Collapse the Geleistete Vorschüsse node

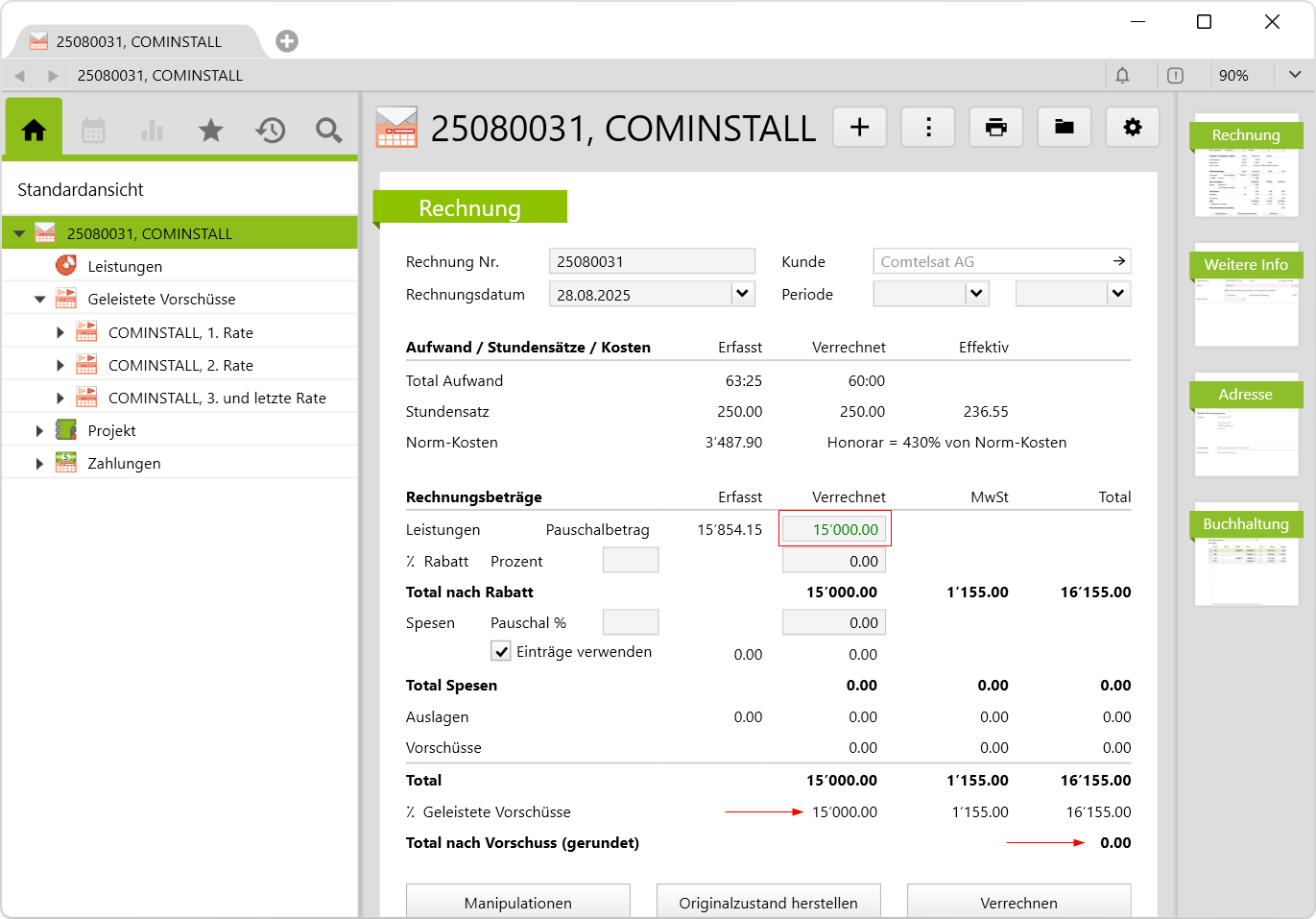click(x=39, y=300)
